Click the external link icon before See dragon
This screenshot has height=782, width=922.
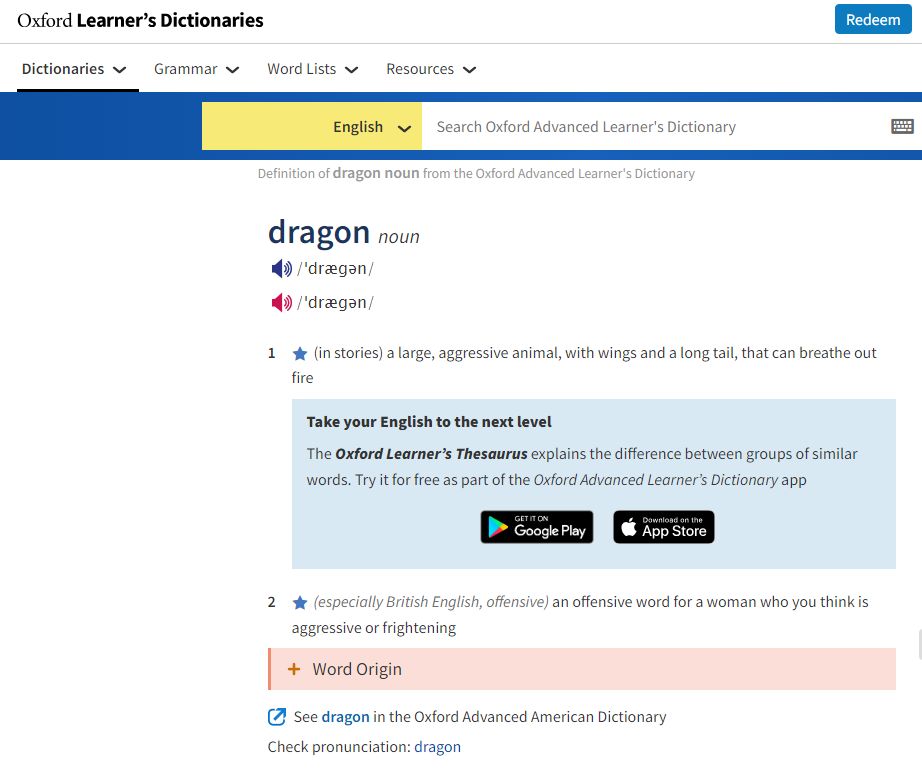coord(277,717)
